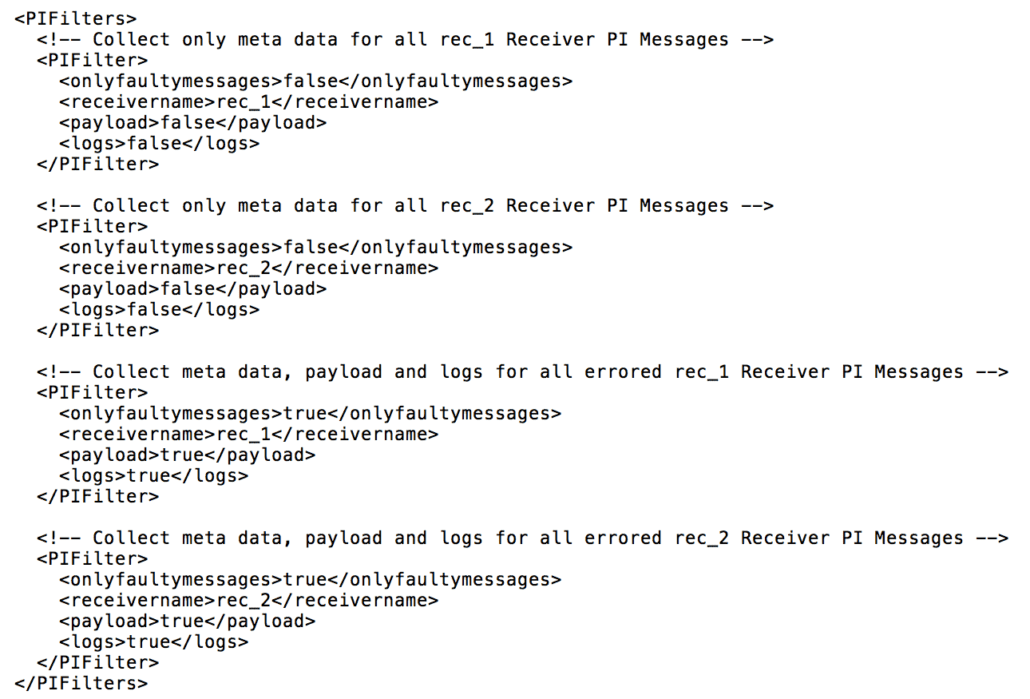Click onlyfaultymessages true line in third PIFilter block
Screen dimensions: 1030x699
click(310, 413)
